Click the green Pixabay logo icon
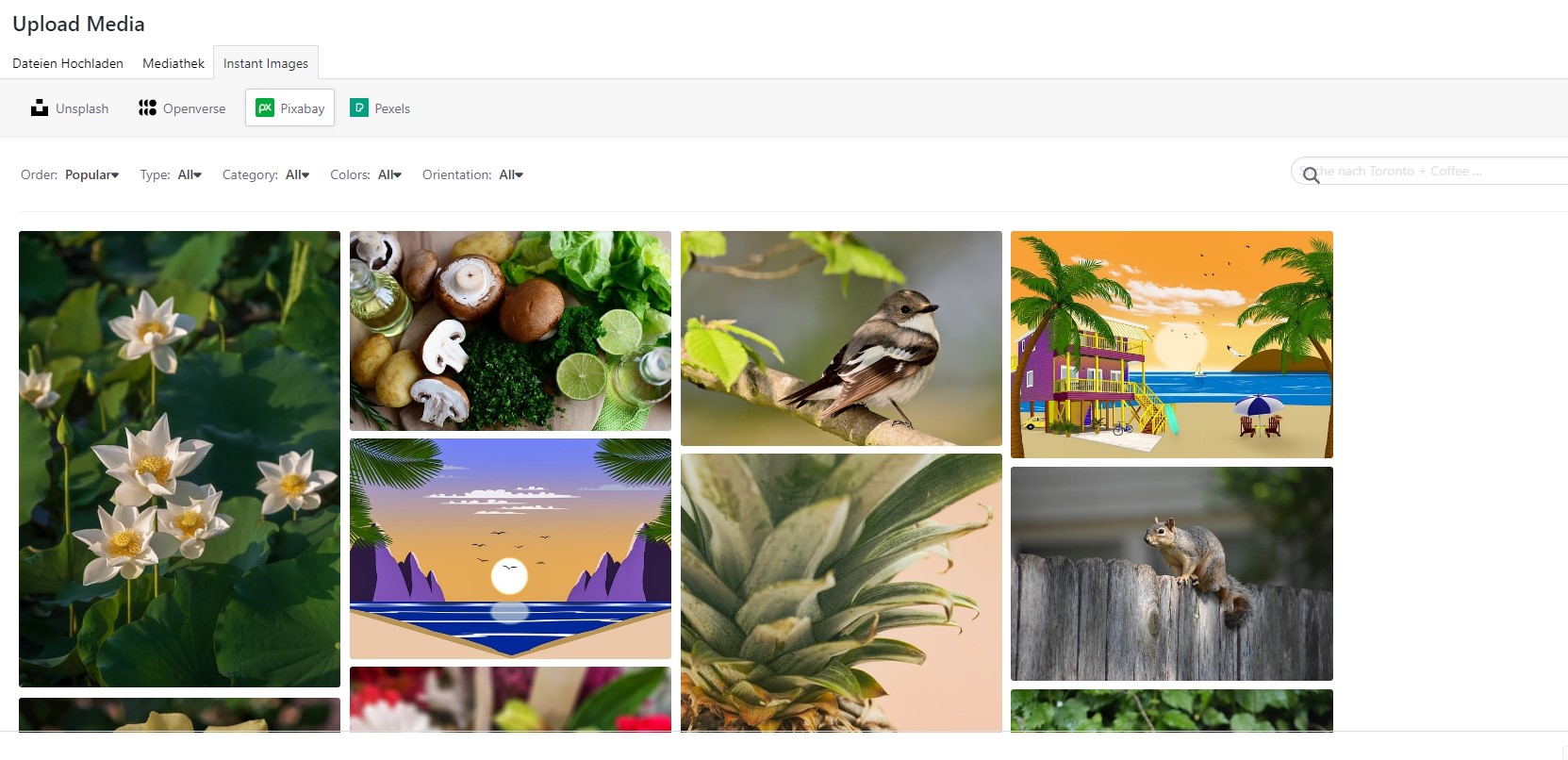The image size is (1568, 760). [x=265, y=107]
